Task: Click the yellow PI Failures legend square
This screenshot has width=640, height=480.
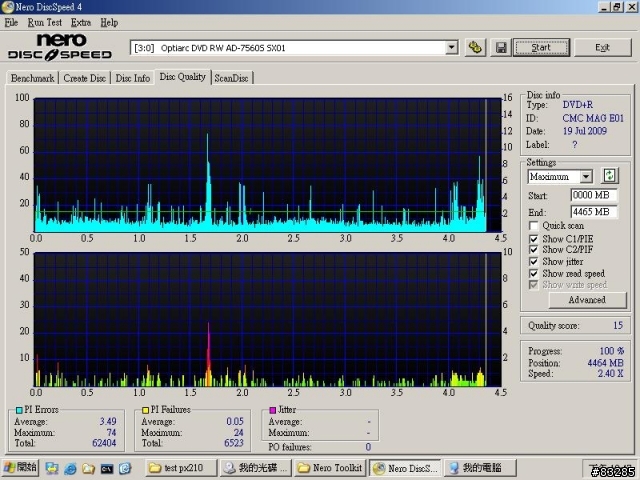Action: [x=145, y=410]
